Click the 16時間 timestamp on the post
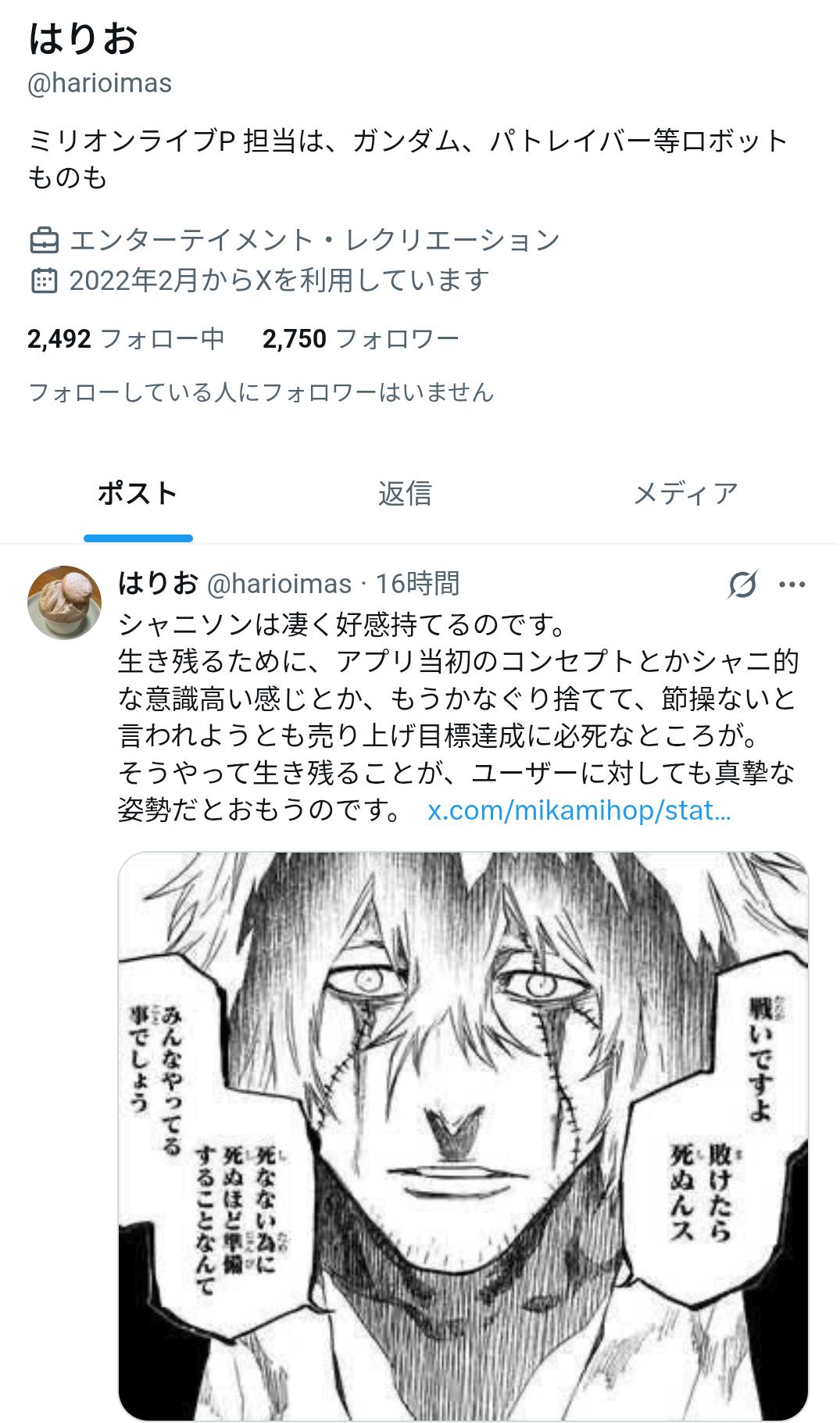The width and height of the screenshot is (840, 1423). [418, 584]
